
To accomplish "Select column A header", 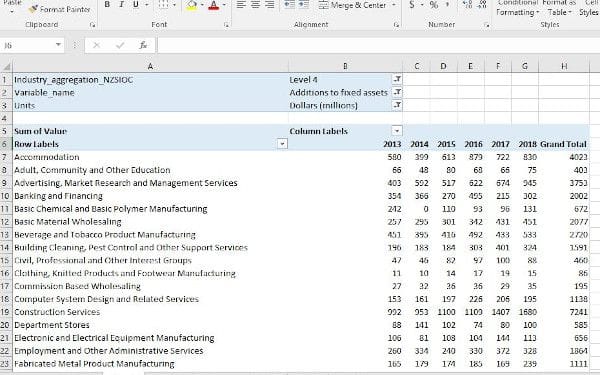I will tap(150, 66).
